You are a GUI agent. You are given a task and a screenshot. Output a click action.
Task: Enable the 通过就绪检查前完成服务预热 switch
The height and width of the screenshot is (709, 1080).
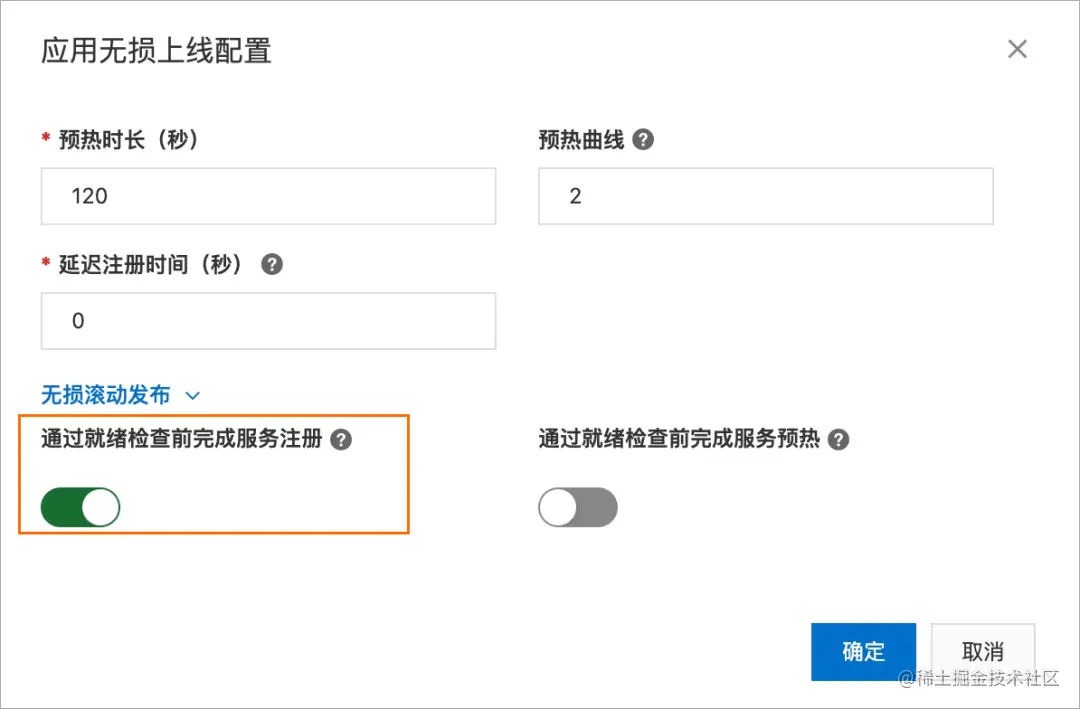coord(578,508)
